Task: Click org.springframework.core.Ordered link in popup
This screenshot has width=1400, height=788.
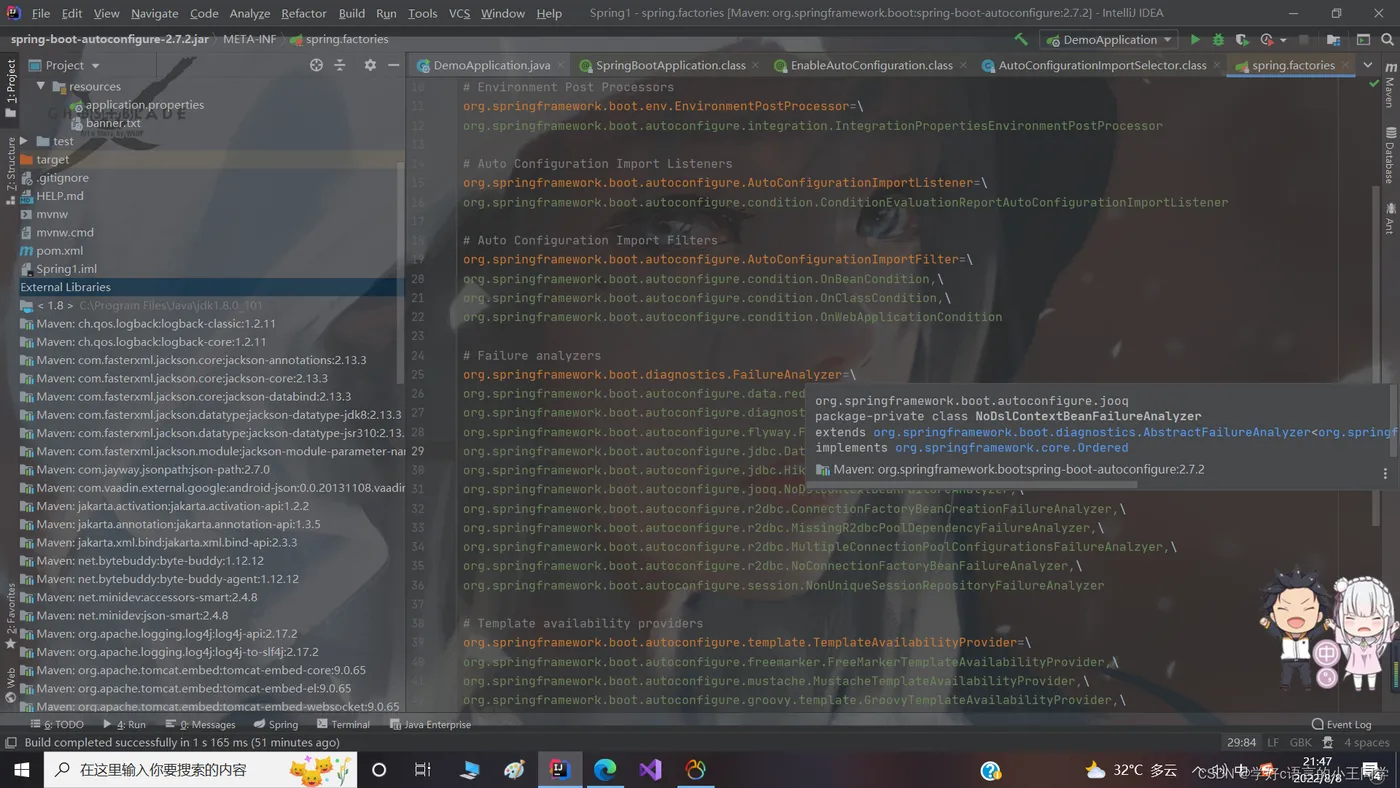Action: (x=1012, y=448)
